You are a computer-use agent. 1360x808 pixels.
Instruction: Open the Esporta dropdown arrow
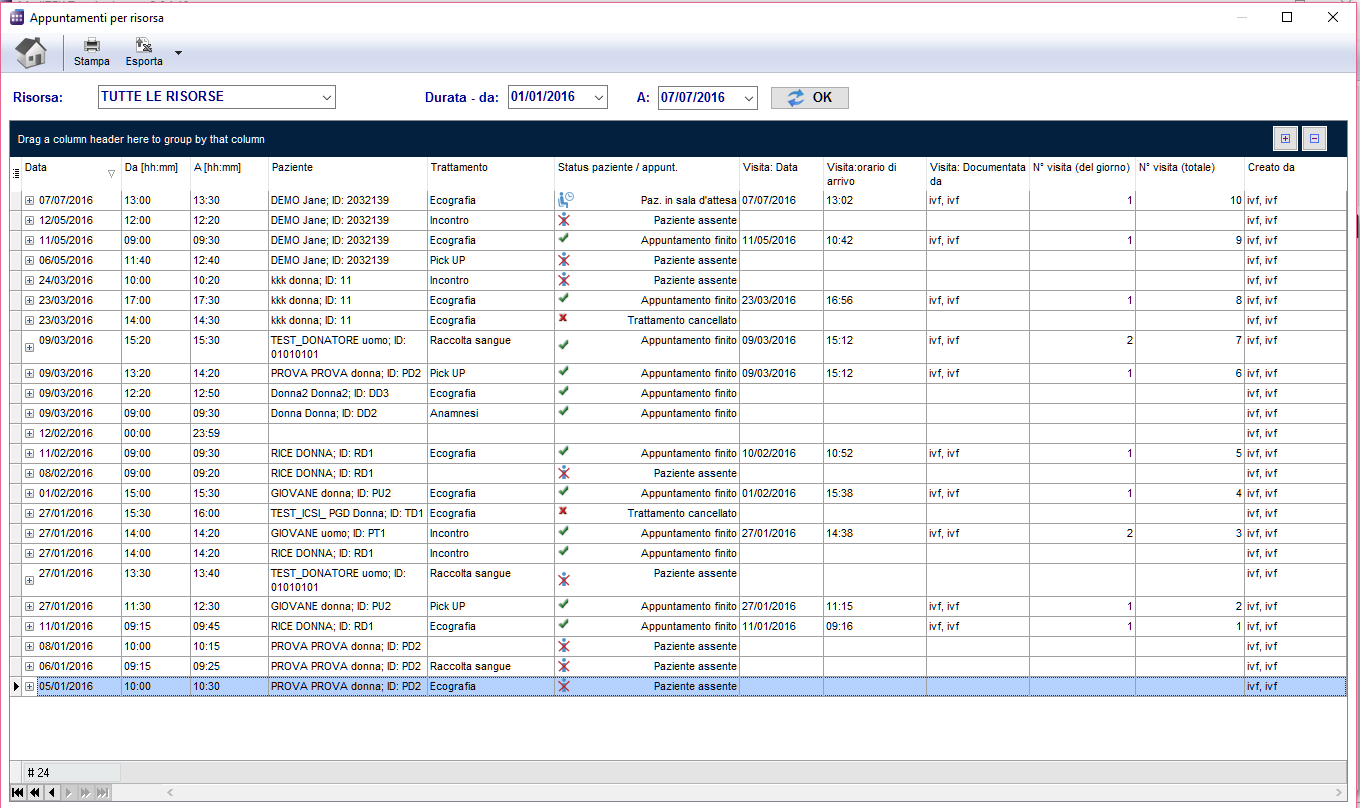[178, 53]
